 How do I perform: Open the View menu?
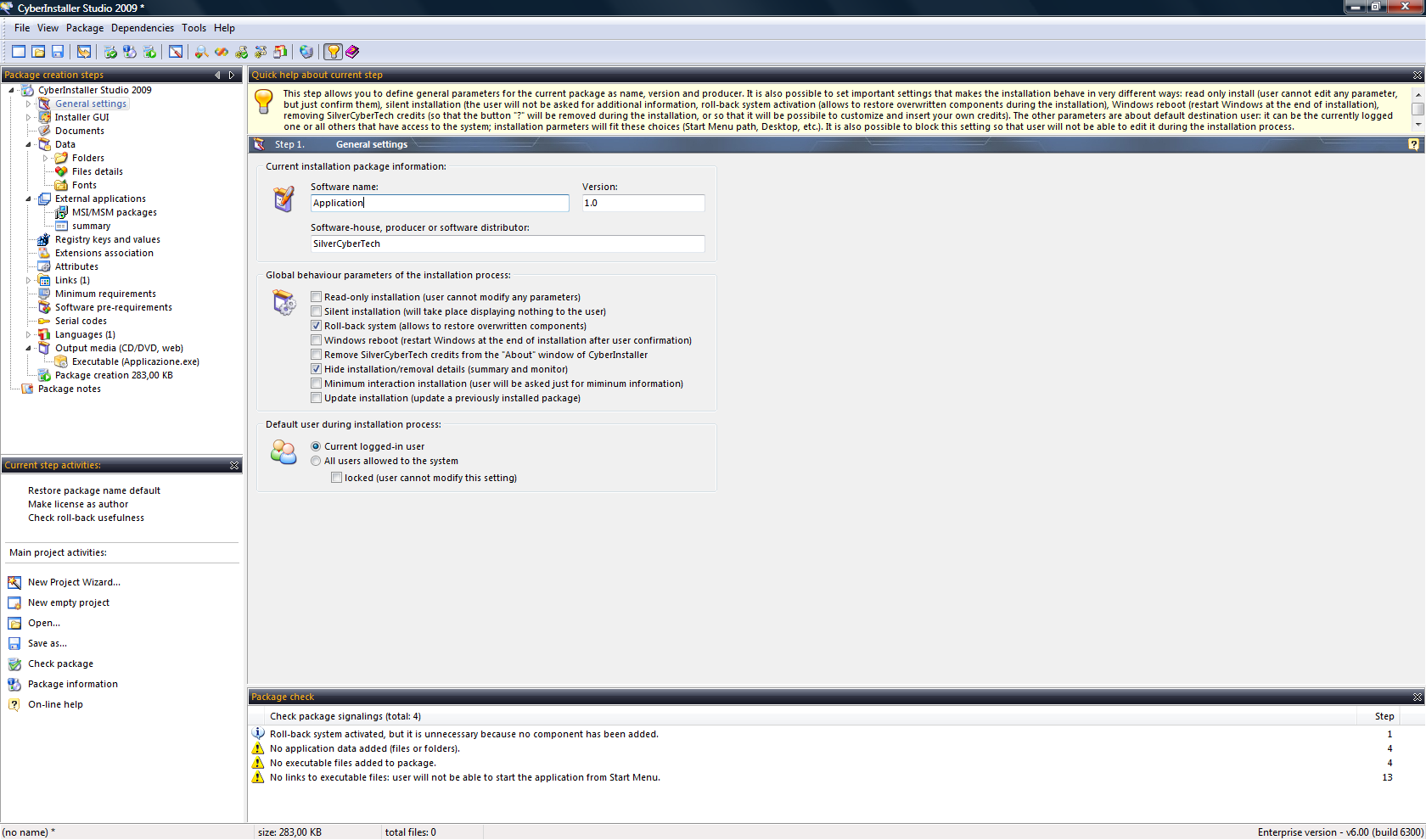click(x=48, y=28)
